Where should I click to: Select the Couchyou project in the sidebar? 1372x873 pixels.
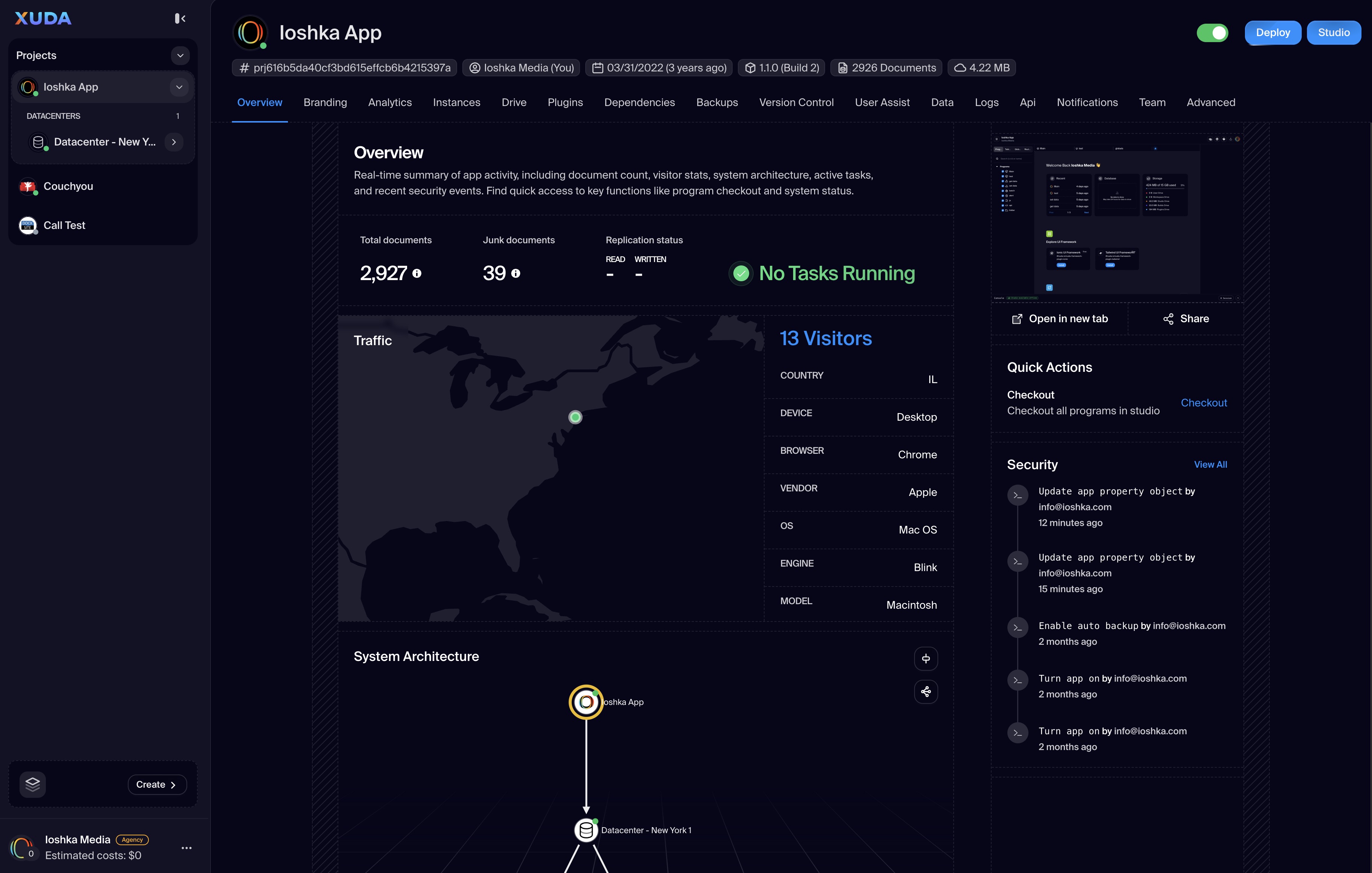[x=68, y=186]
